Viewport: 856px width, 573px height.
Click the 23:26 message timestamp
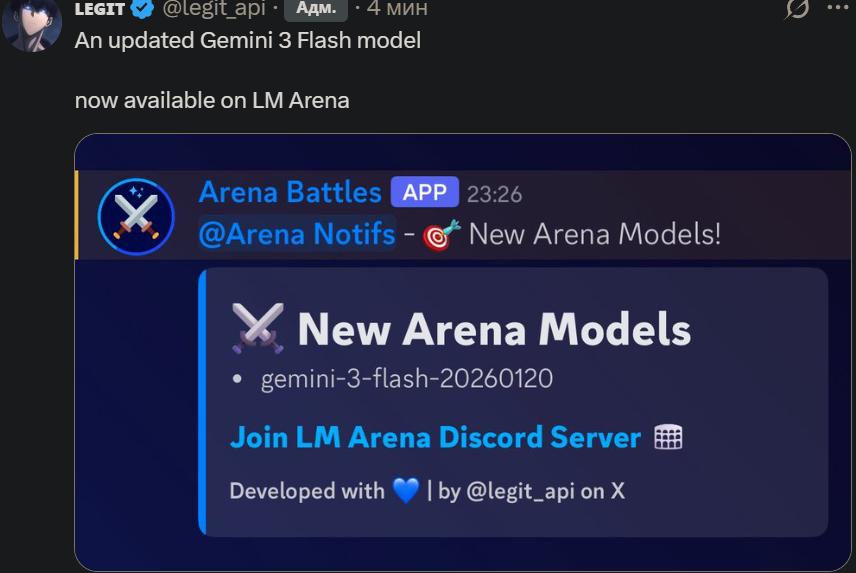(495, 194)
